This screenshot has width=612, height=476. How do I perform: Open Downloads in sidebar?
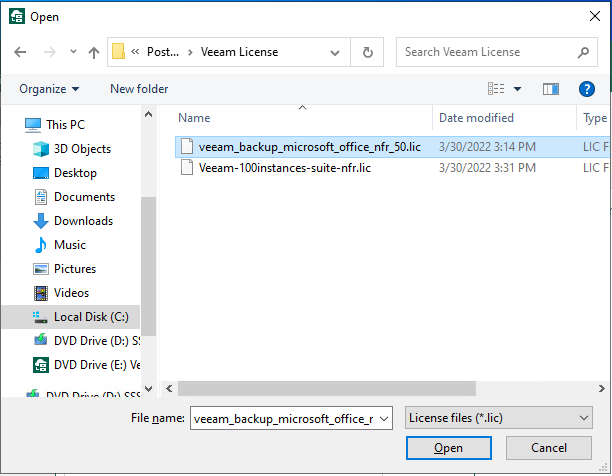pos(84,221)
